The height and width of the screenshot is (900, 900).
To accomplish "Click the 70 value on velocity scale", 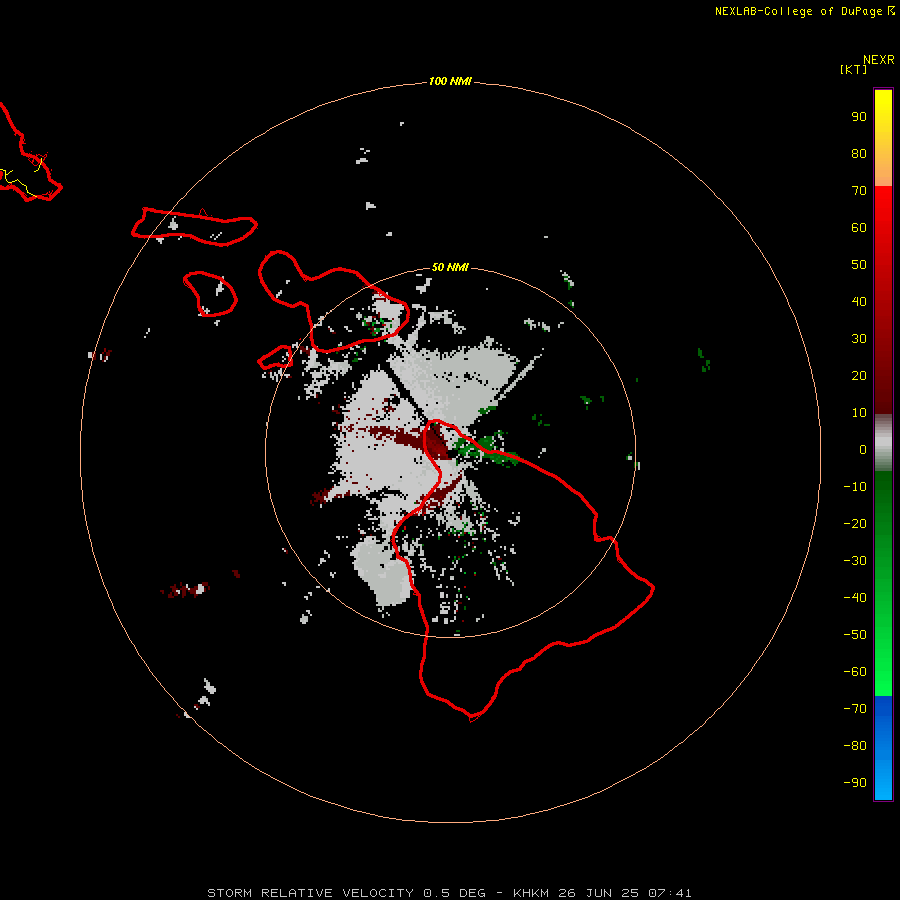I will click(859, 191).
